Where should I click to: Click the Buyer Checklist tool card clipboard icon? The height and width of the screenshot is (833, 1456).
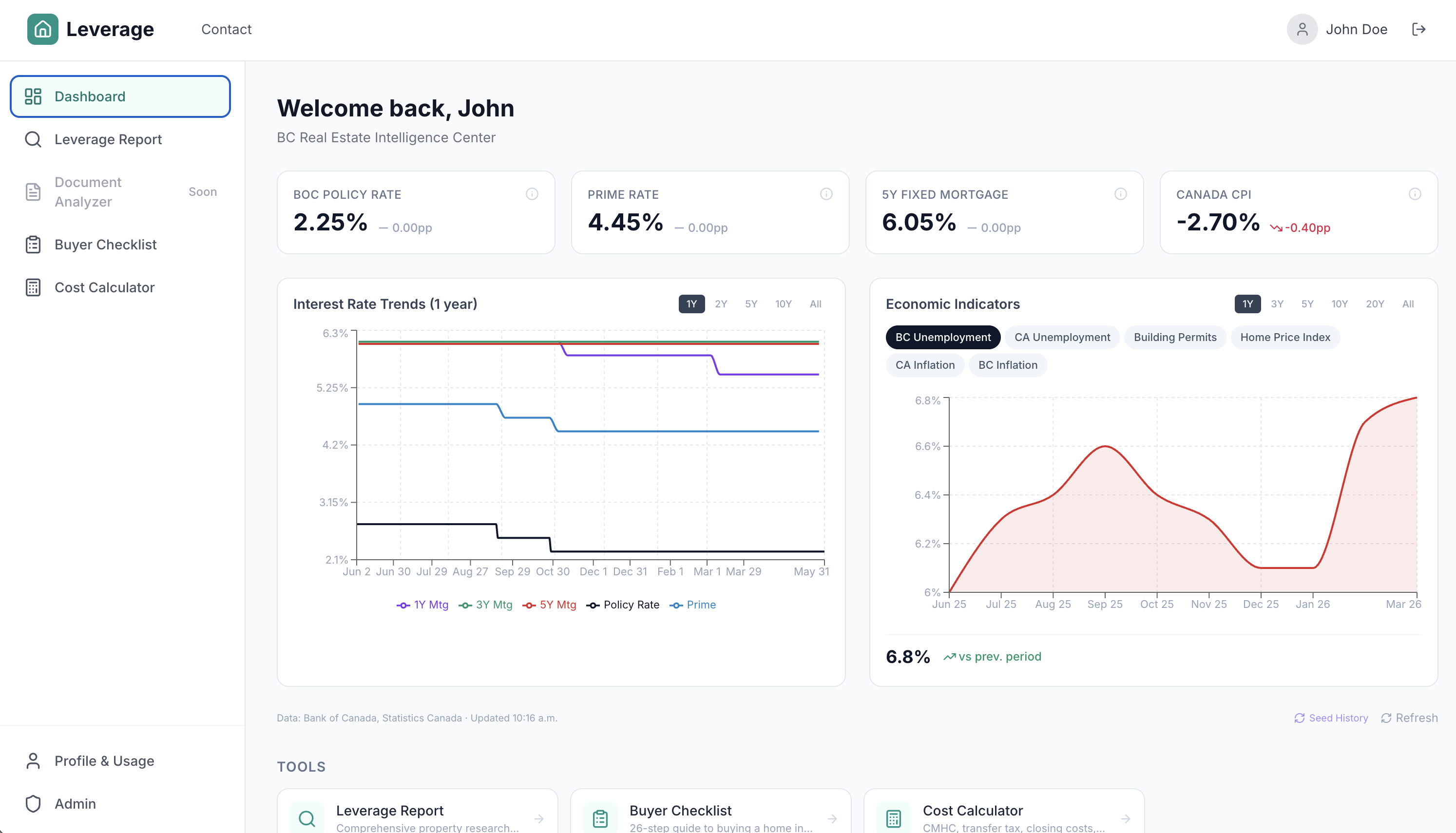click(x=600, y=819)
